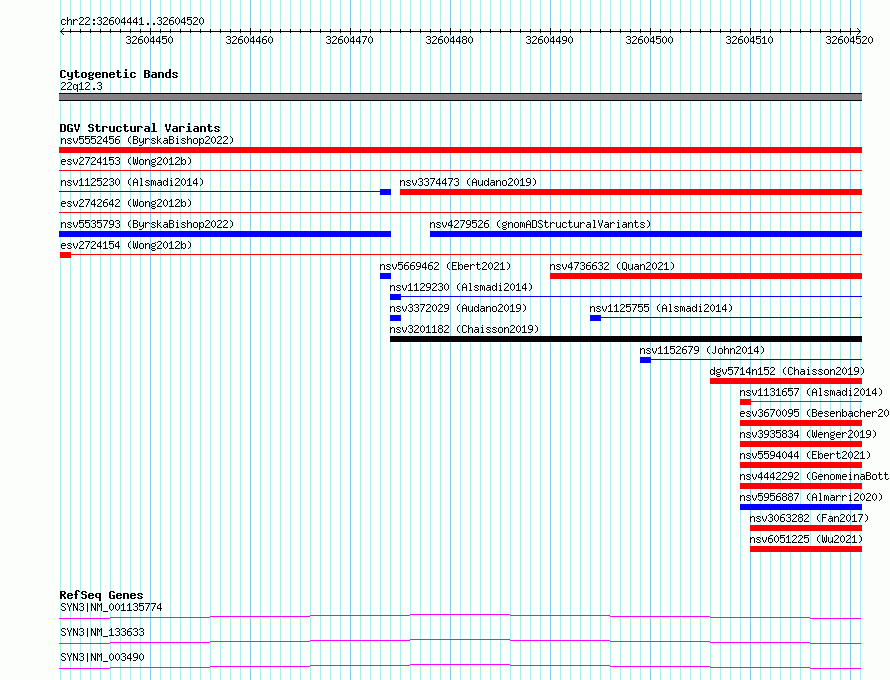
Task: Click the thick red bar of nsv5552456
Action: [x=460, y=150]
